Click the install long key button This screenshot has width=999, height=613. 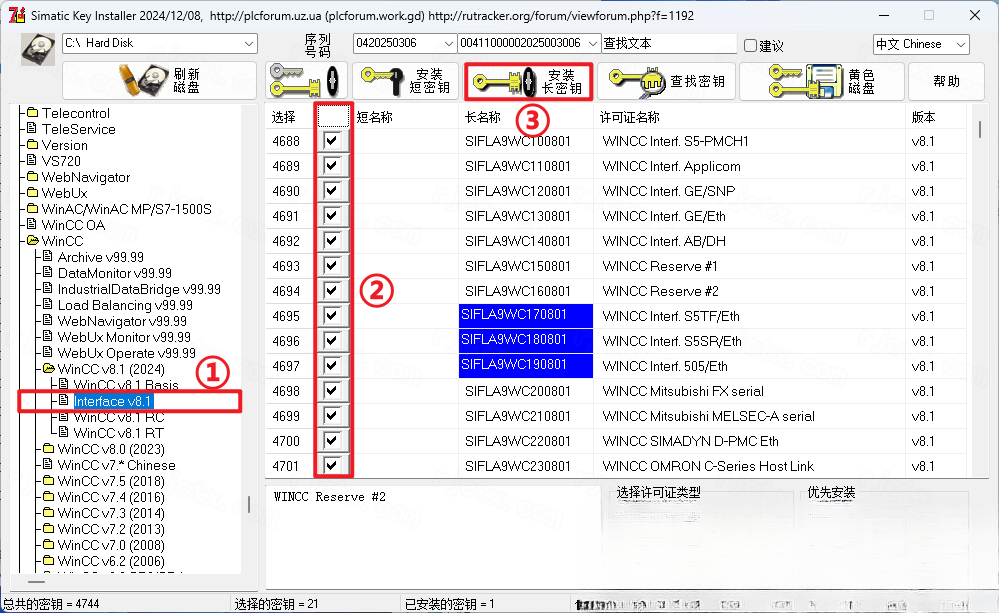pos(528,82)
